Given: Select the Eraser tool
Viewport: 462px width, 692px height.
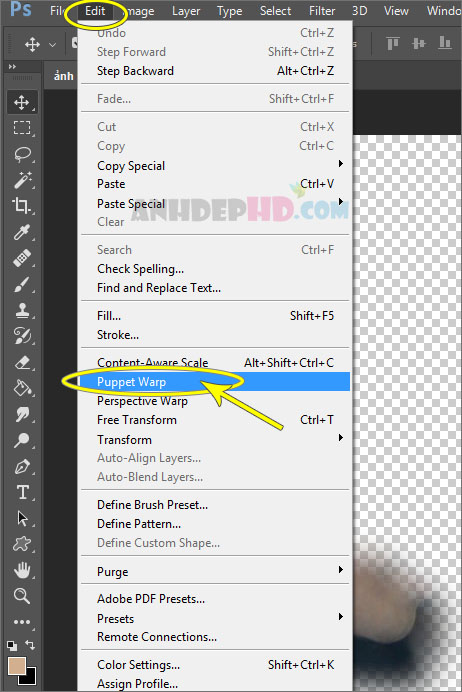Looking at the screenshot, I should 22,363.
